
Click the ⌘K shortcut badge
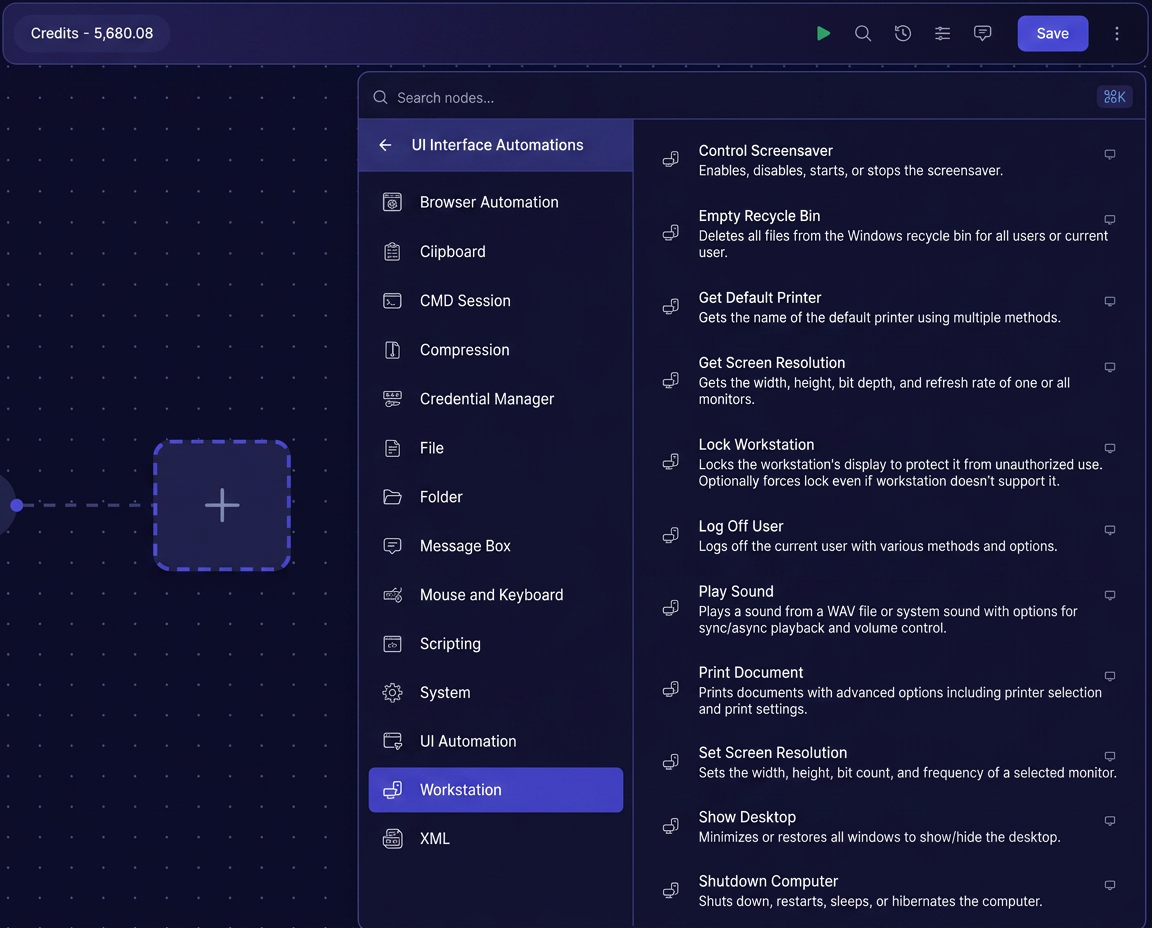pyautogui.click(x=1114, y=97)
